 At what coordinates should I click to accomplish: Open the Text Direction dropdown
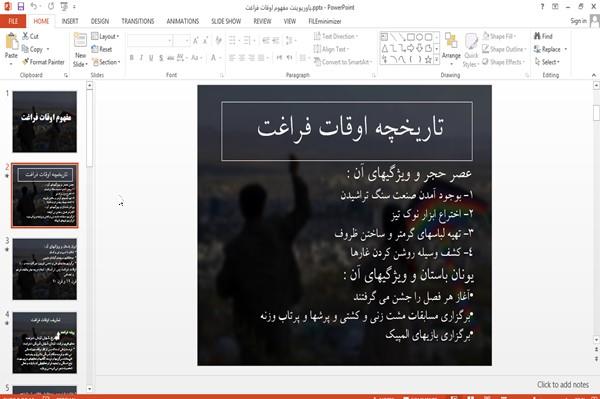(x=336, y=36)
